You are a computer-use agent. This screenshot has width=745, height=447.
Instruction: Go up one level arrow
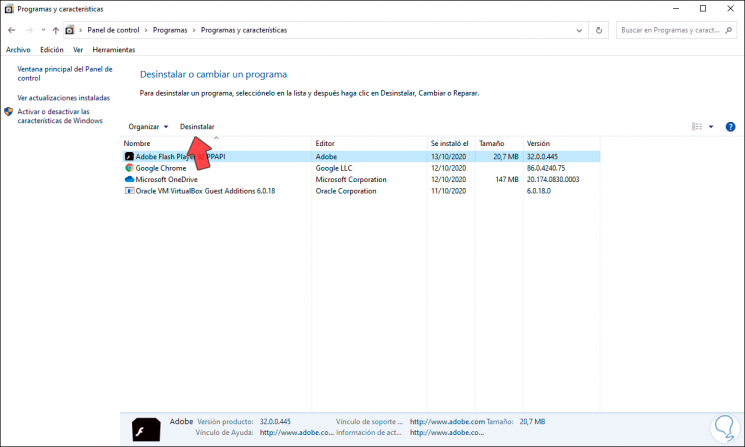pos(56,30)
